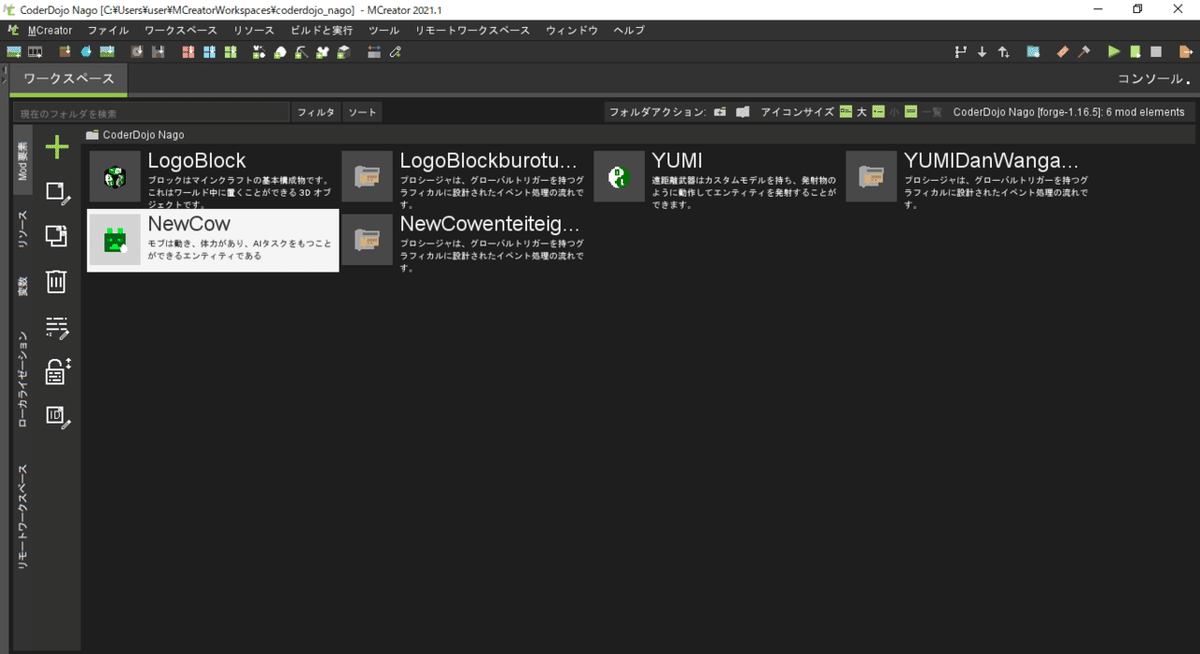Open the フィルタ filter dropdown
Viewport: 1200px width, 654px height.
tap(315, 112)
